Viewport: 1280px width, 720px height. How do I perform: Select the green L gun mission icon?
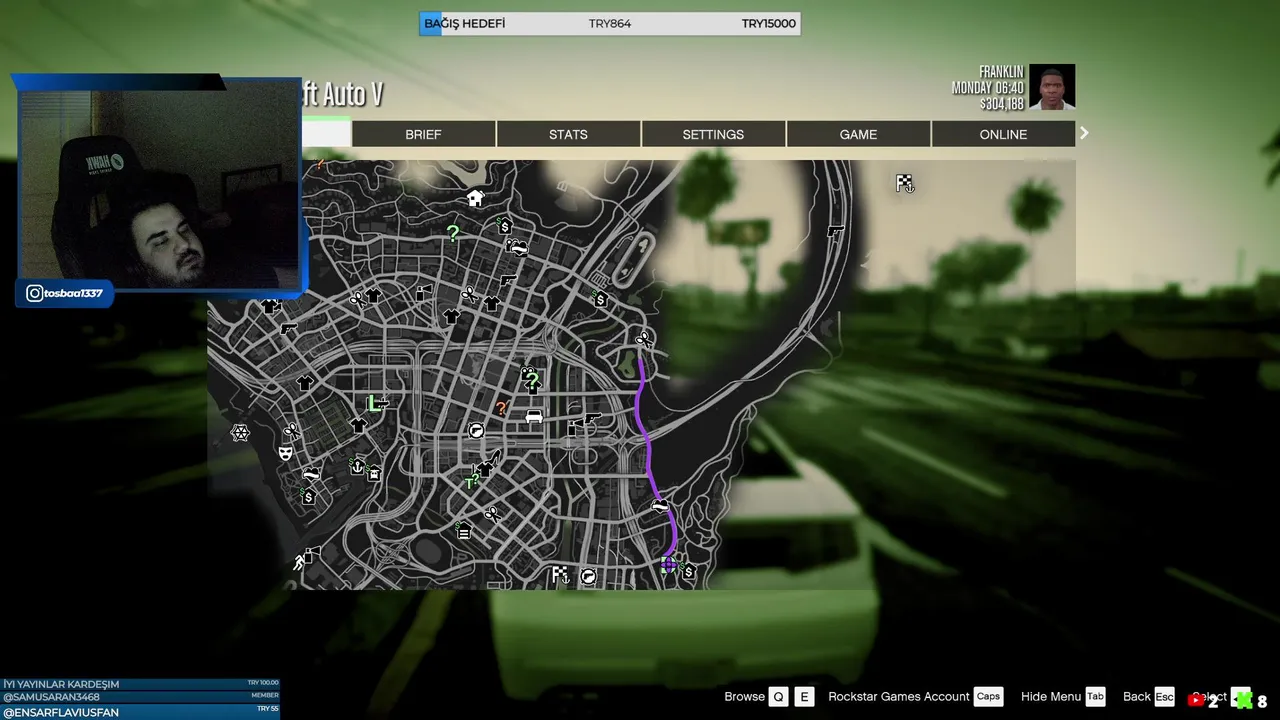tap(376, 403)
